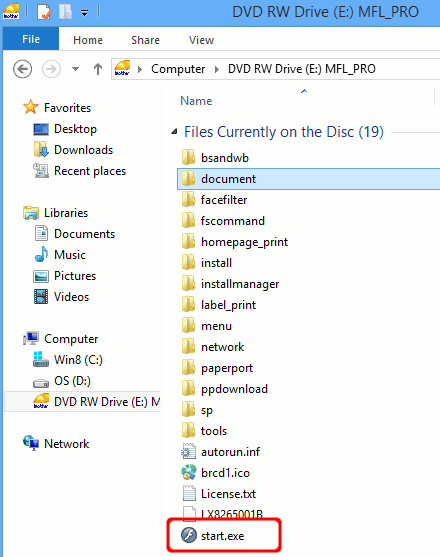
Task: Open the License.txt document
Action: click(x=218, y=494)
